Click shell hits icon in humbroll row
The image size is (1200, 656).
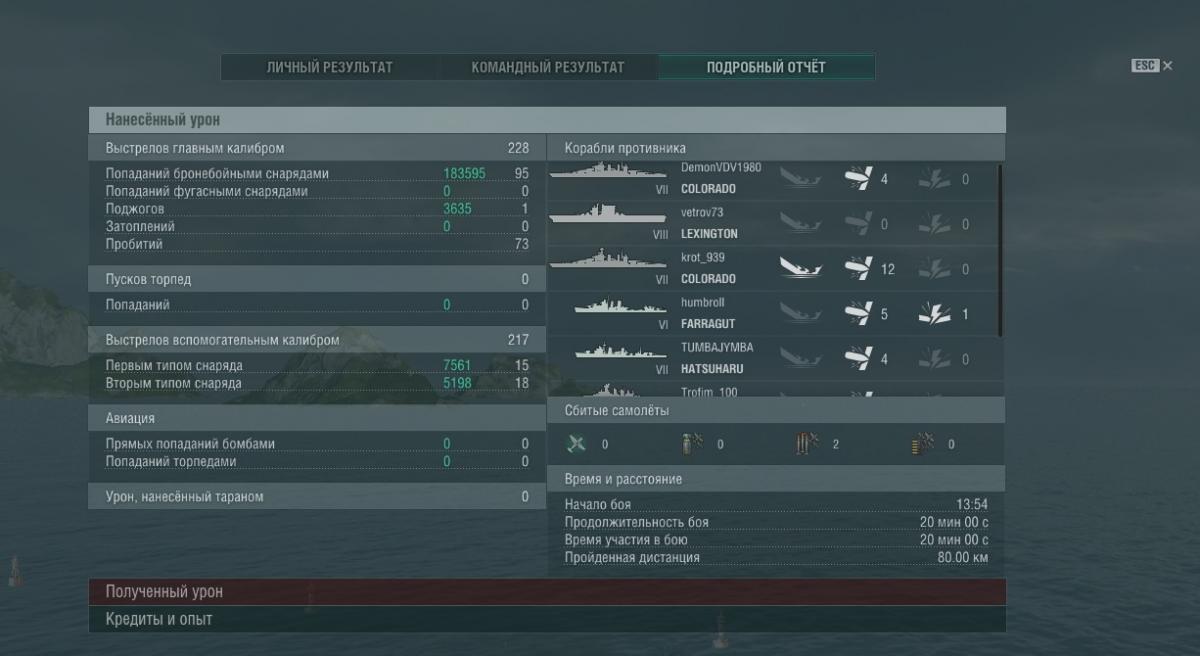[857, 315]
